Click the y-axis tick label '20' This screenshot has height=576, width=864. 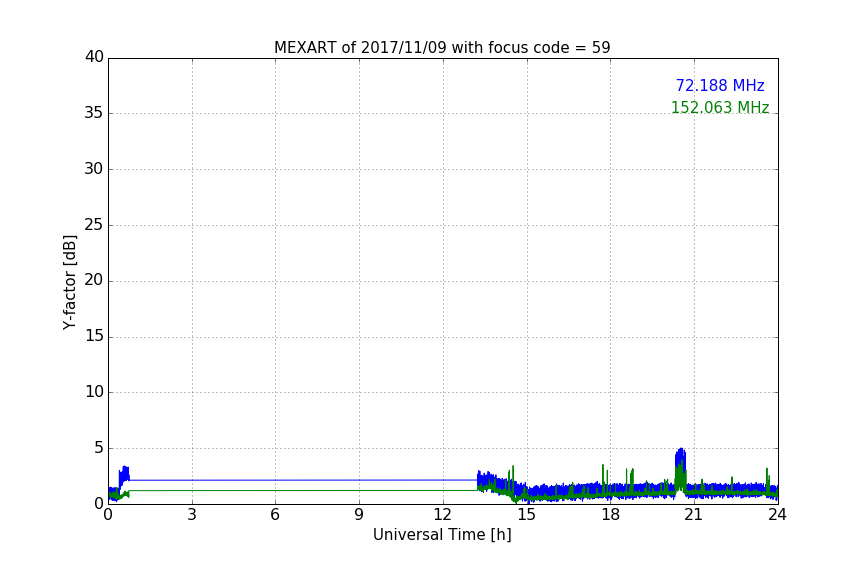(x=94, y=281)
